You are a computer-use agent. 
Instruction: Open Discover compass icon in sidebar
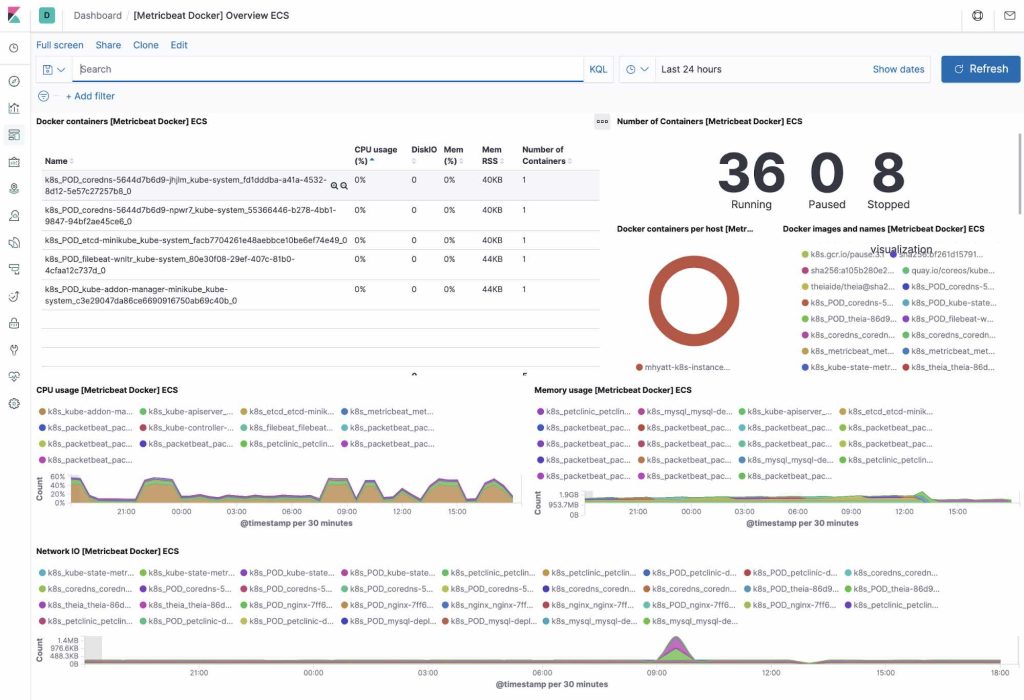[x=14, y=81]
